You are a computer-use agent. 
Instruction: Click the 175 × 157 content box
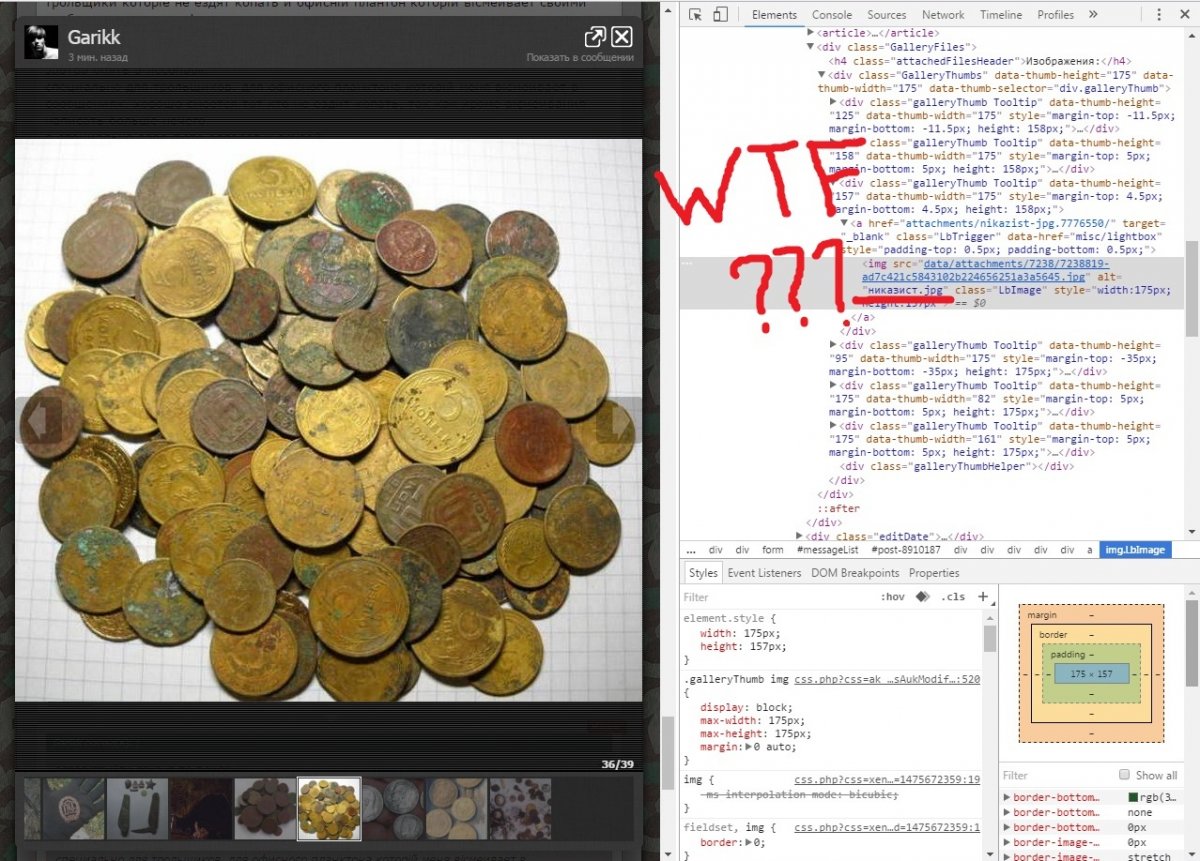point(1091,674)
